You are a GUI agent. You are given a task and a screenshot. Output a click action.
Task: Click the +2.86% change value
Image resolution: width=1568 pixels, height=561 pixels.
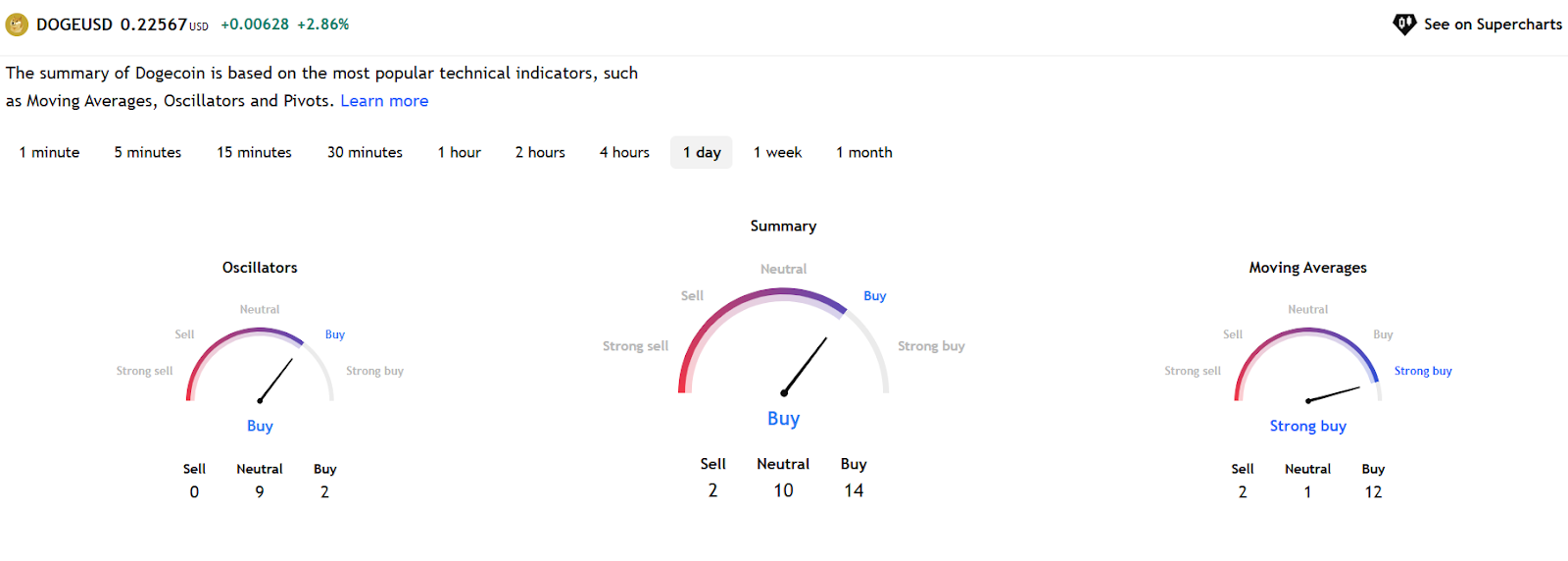(323, 25)
